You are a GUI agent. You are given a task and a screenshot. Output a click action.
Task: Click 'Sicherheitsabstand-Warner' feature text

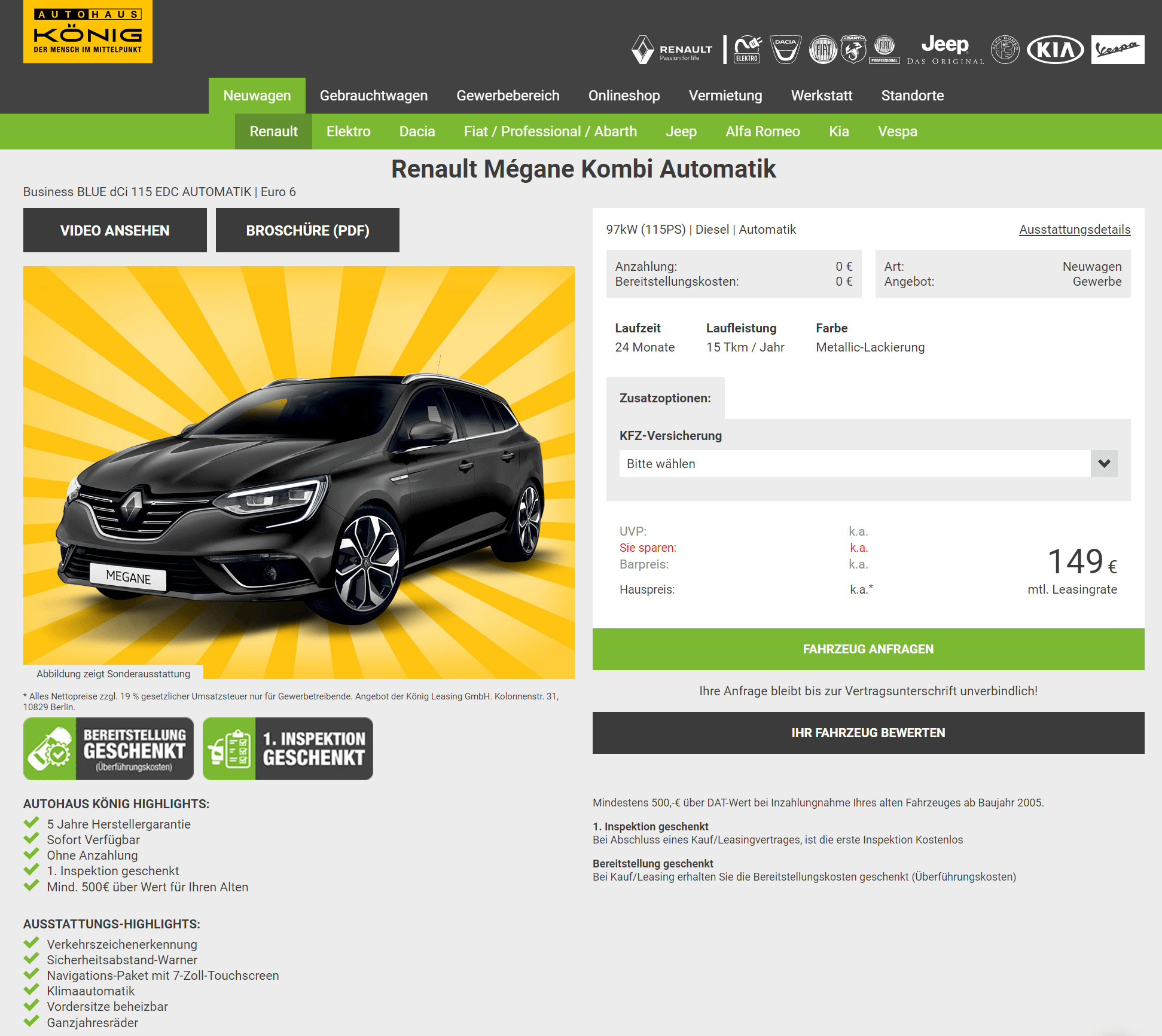point(122,960)
